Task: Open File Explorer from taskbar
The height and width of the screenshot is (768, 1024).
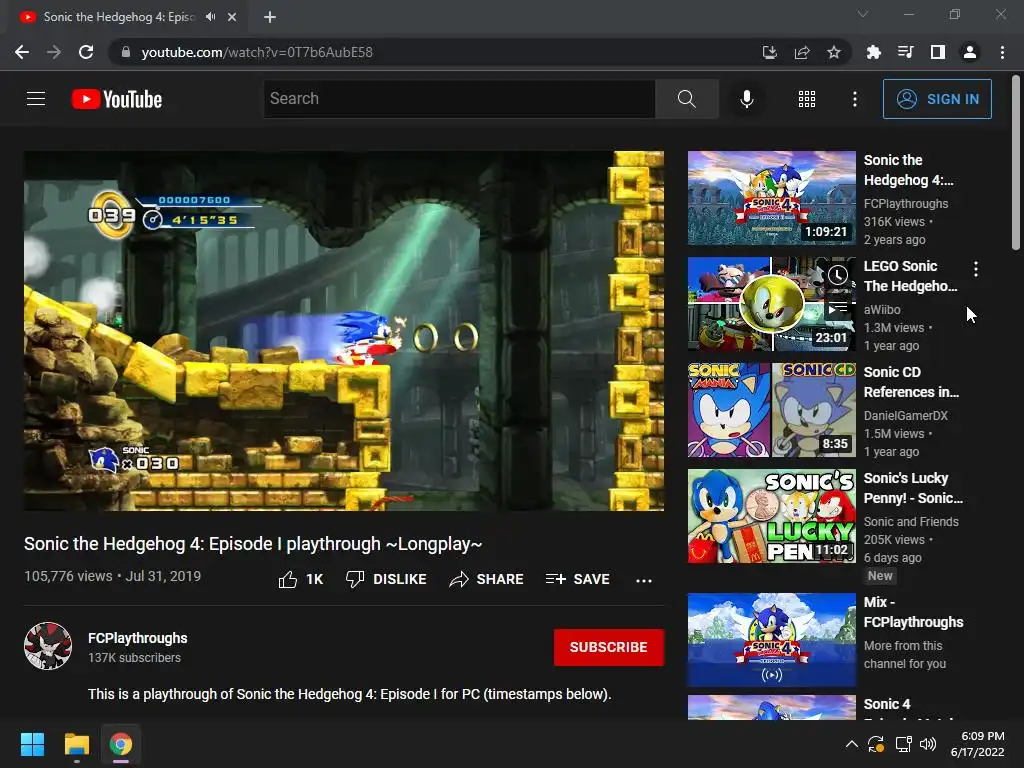Action: (x=76, y=744)
